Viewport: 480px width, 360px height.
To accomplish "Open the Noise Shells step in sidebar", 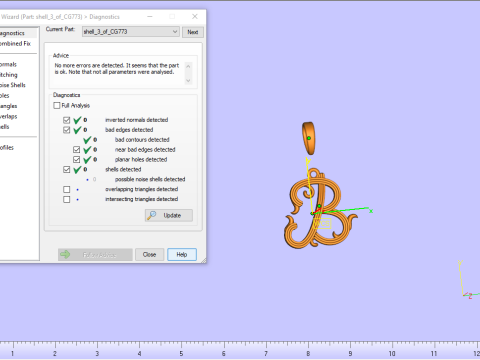I will point(13,85).
